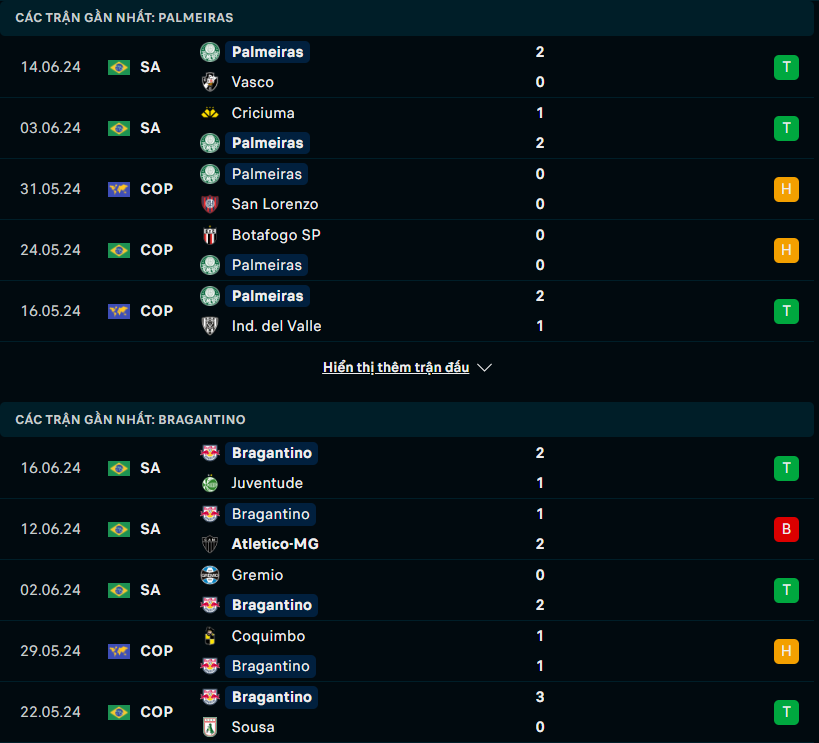Click SA league label on 03.06.24 row
The image size is (819, 743).
point(150,128)
